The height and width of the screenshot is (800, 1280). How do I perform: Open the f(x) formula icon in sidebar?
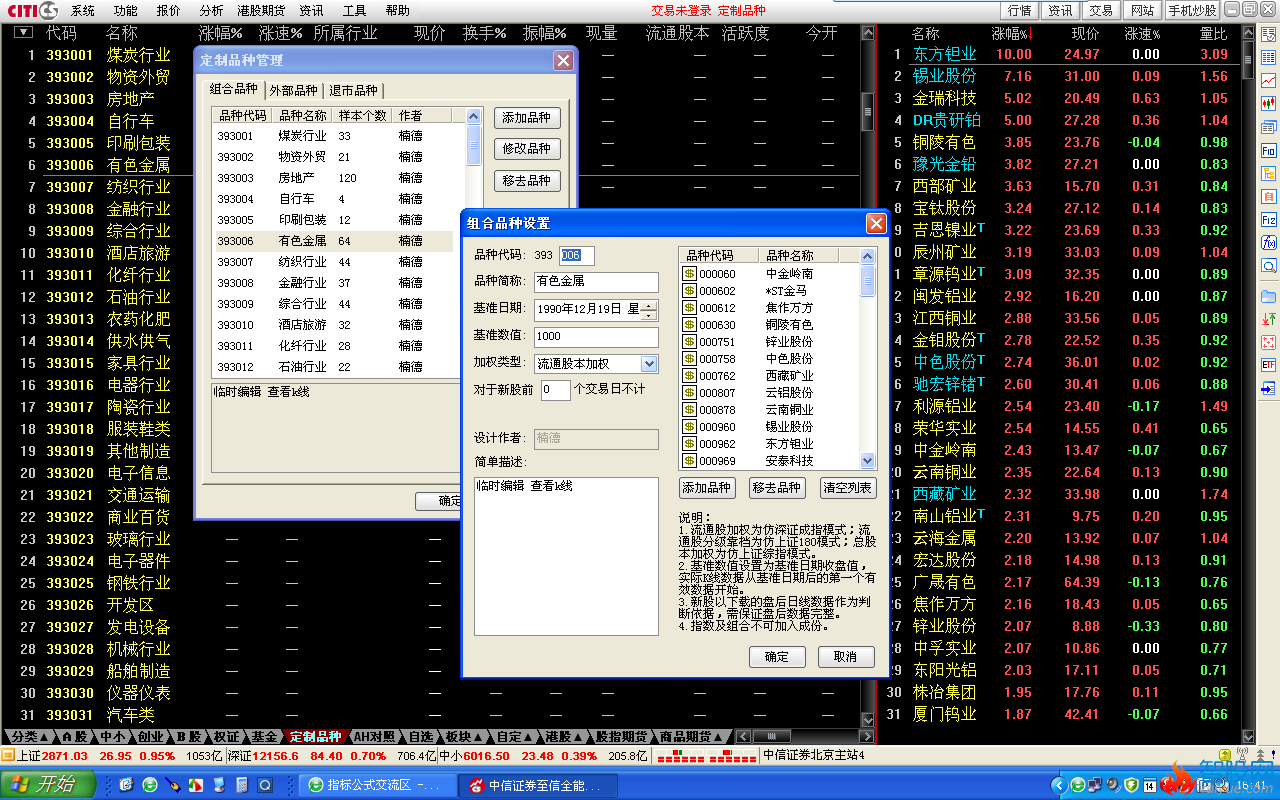click(x=1268, y=242)
